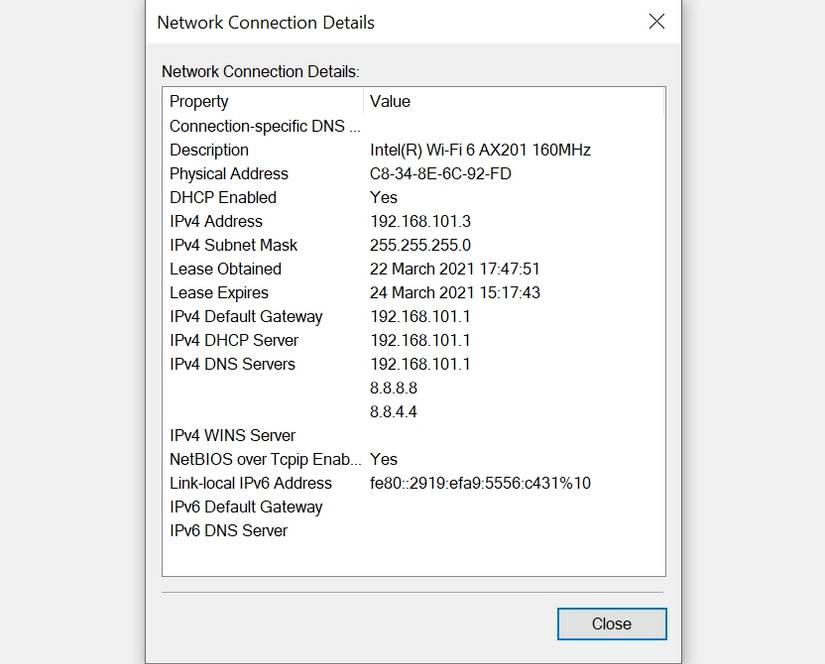This screenshot has height=664, width=825.
Task: Click the 22 March 2021 17:47:51 value
Action: 455,269
